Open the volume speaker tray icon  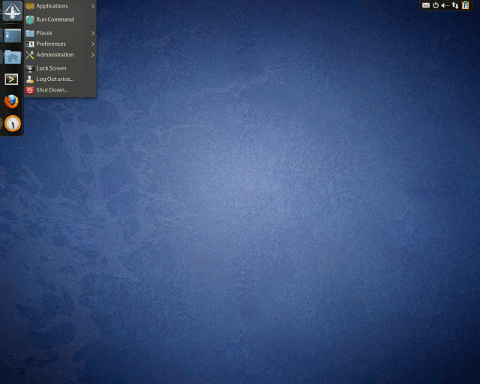pos(445,5)
